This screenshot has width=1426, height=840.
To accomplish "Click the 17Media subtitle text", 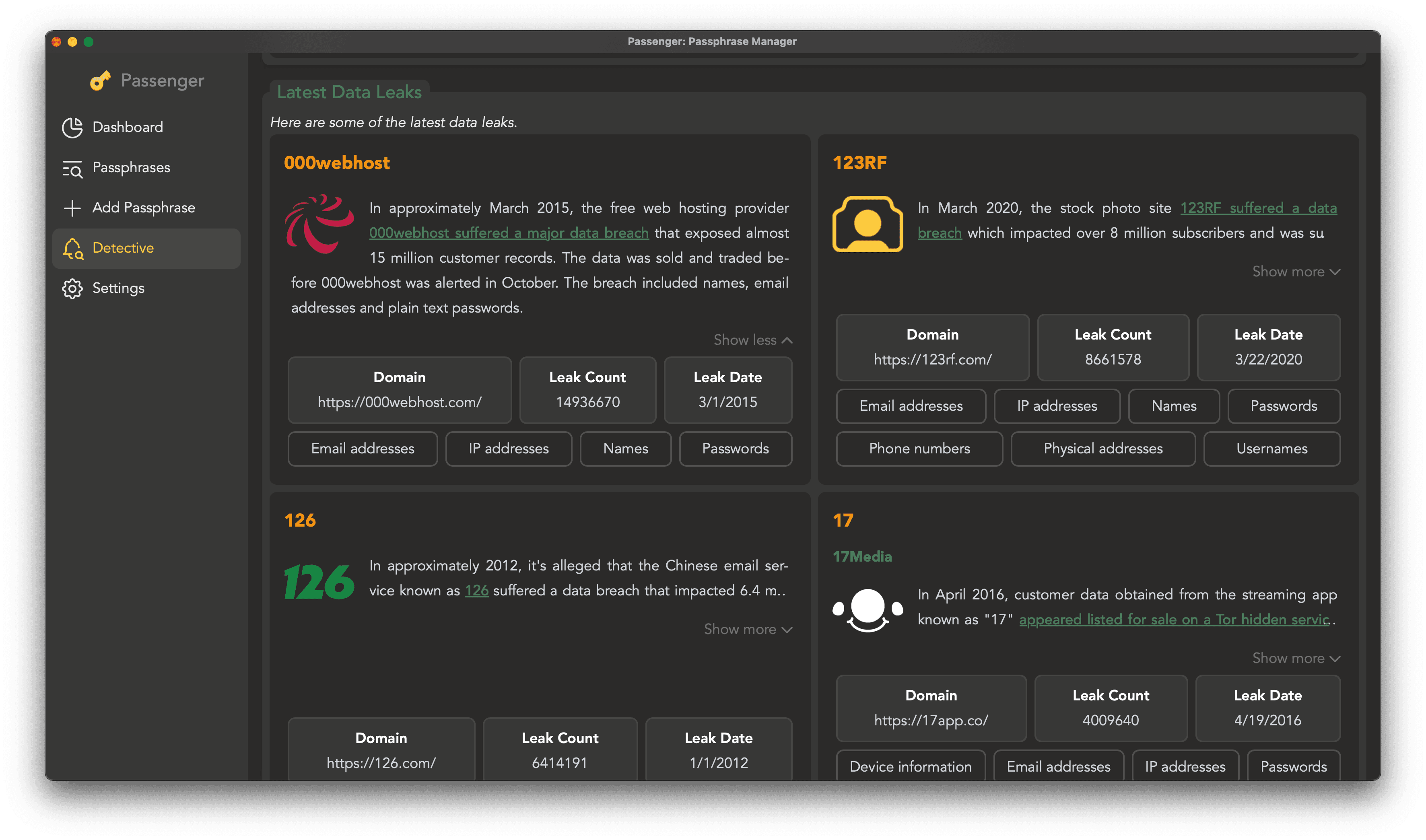I will pos(862,557).
